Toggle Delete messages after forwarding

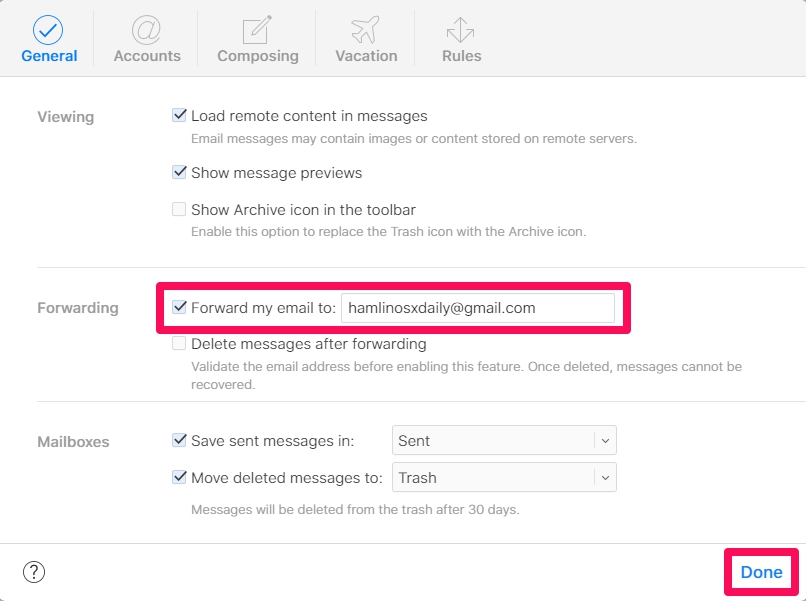pyautogui.click(x=179, y=342)
